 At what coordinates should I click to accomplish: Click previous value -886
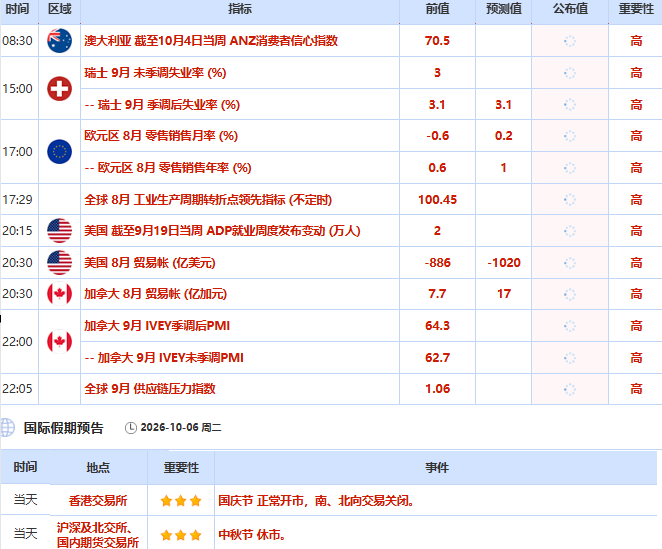click(437, 263)
